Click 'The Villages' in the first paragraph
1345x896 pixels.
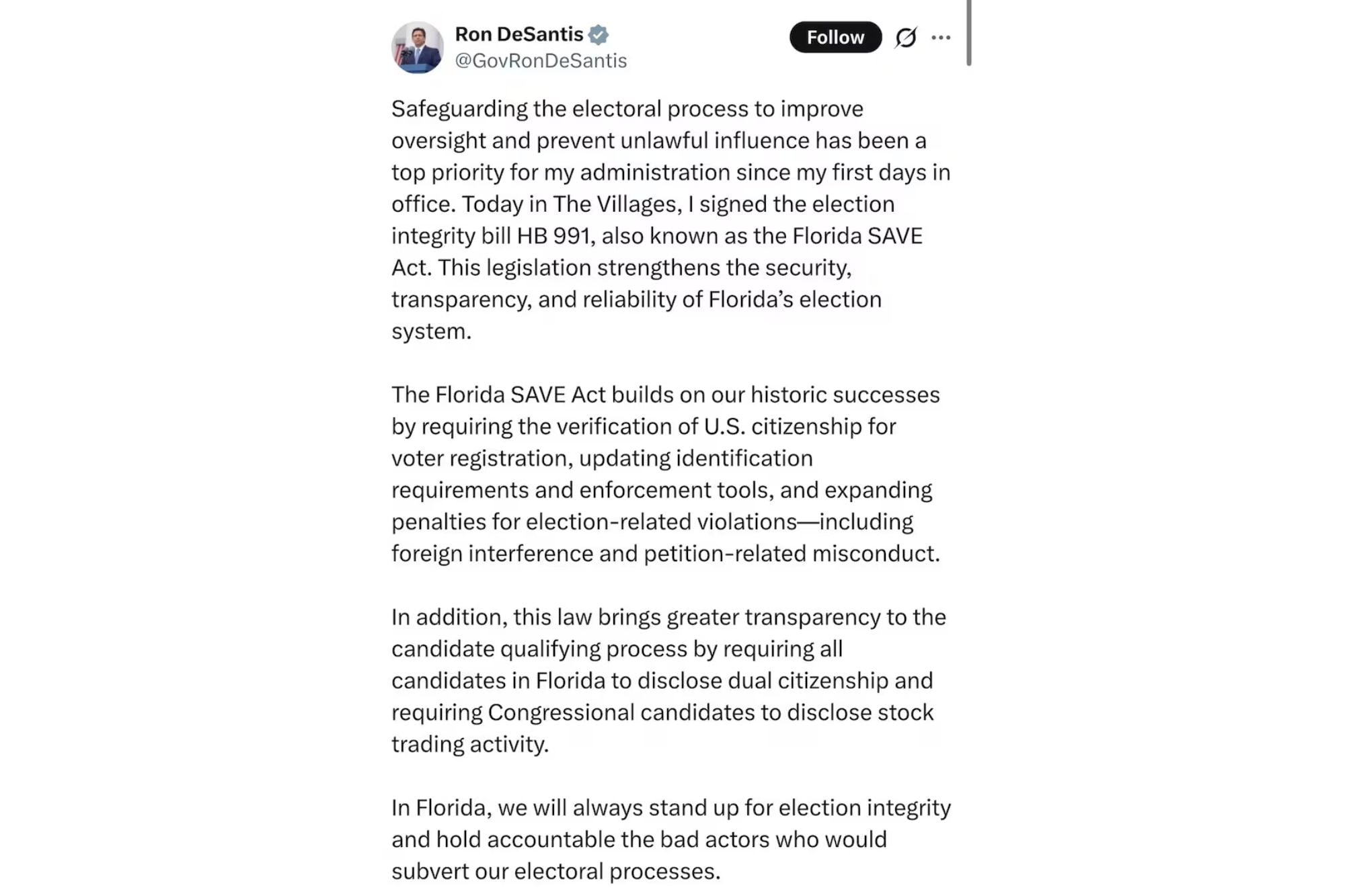tap(615, 204)
